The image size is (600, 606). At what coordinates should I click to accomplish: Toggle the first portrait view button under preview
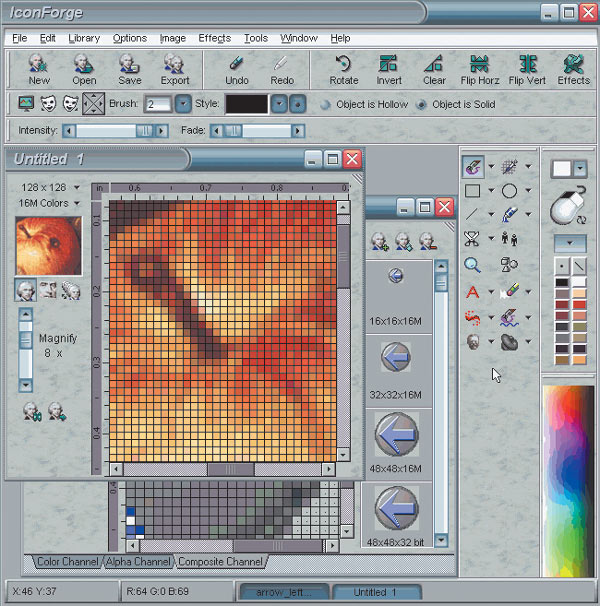point(26,290)
